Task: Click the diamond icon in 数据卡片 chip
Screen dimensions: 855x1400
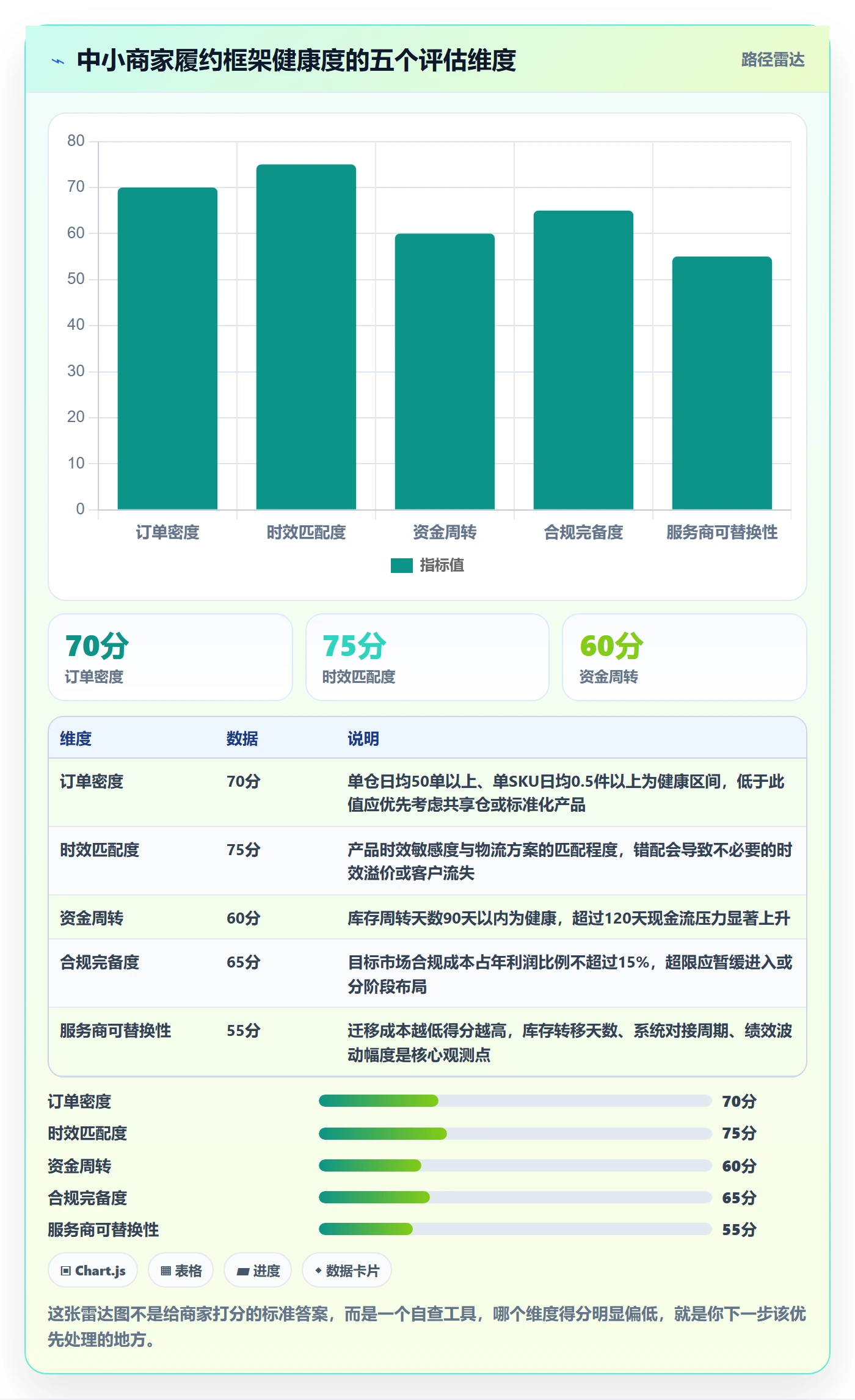Action: (x=318, y=1271)
